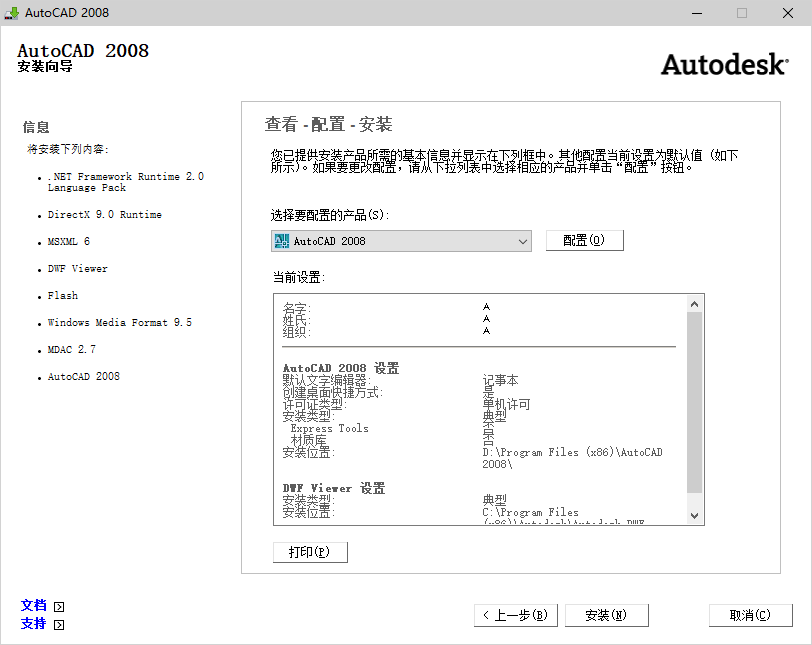Click the Autodesk logo
Viewport: 812px width, 645px height.
723,63
